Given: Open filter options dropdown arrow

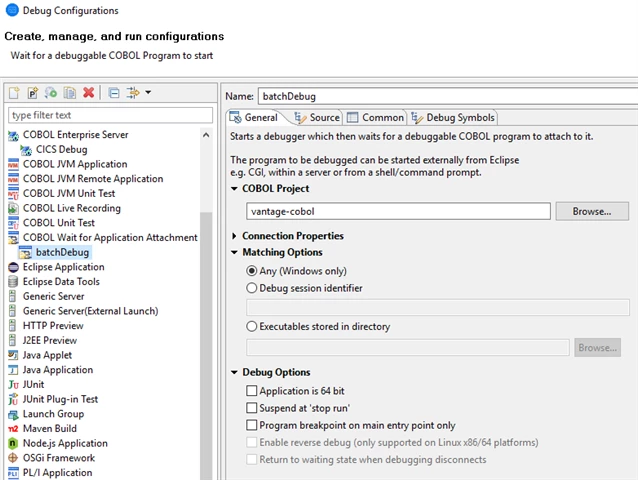Looking at the screenshot, I should pyautogui.click(x=148, y=92).
